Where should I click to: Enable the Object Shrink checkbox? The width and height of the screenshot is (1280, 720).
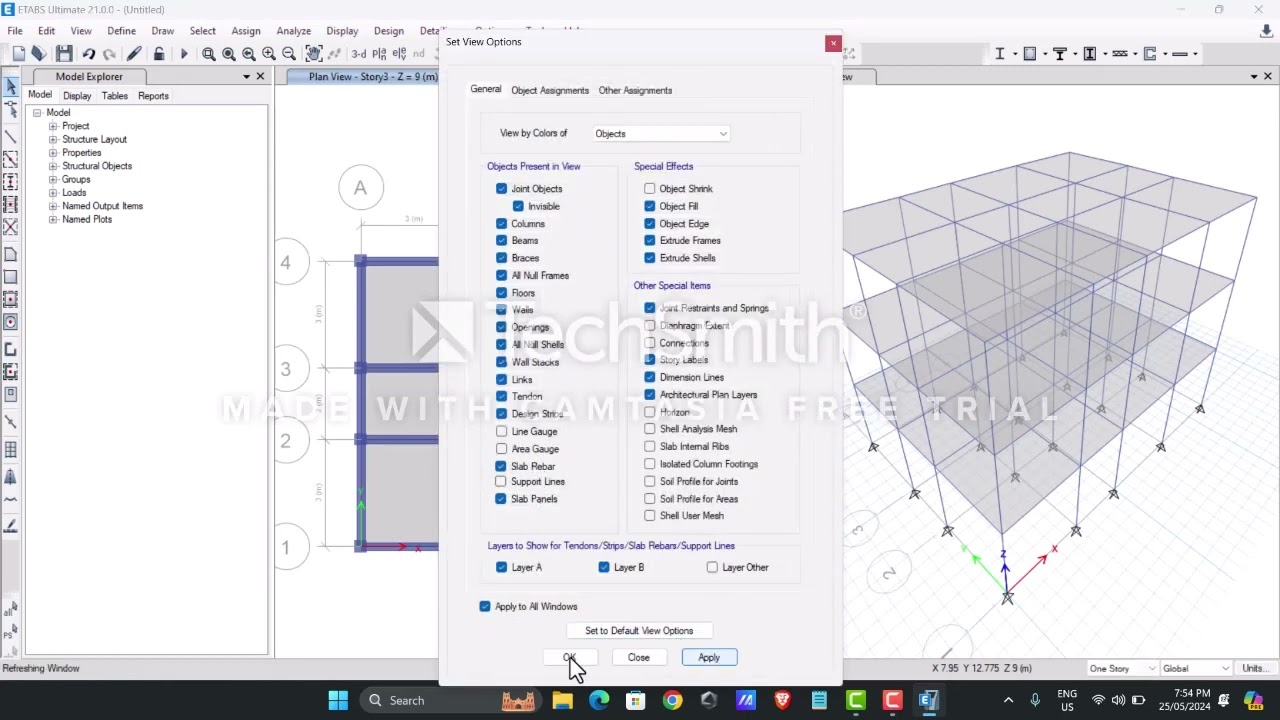[x=650, y=189]
